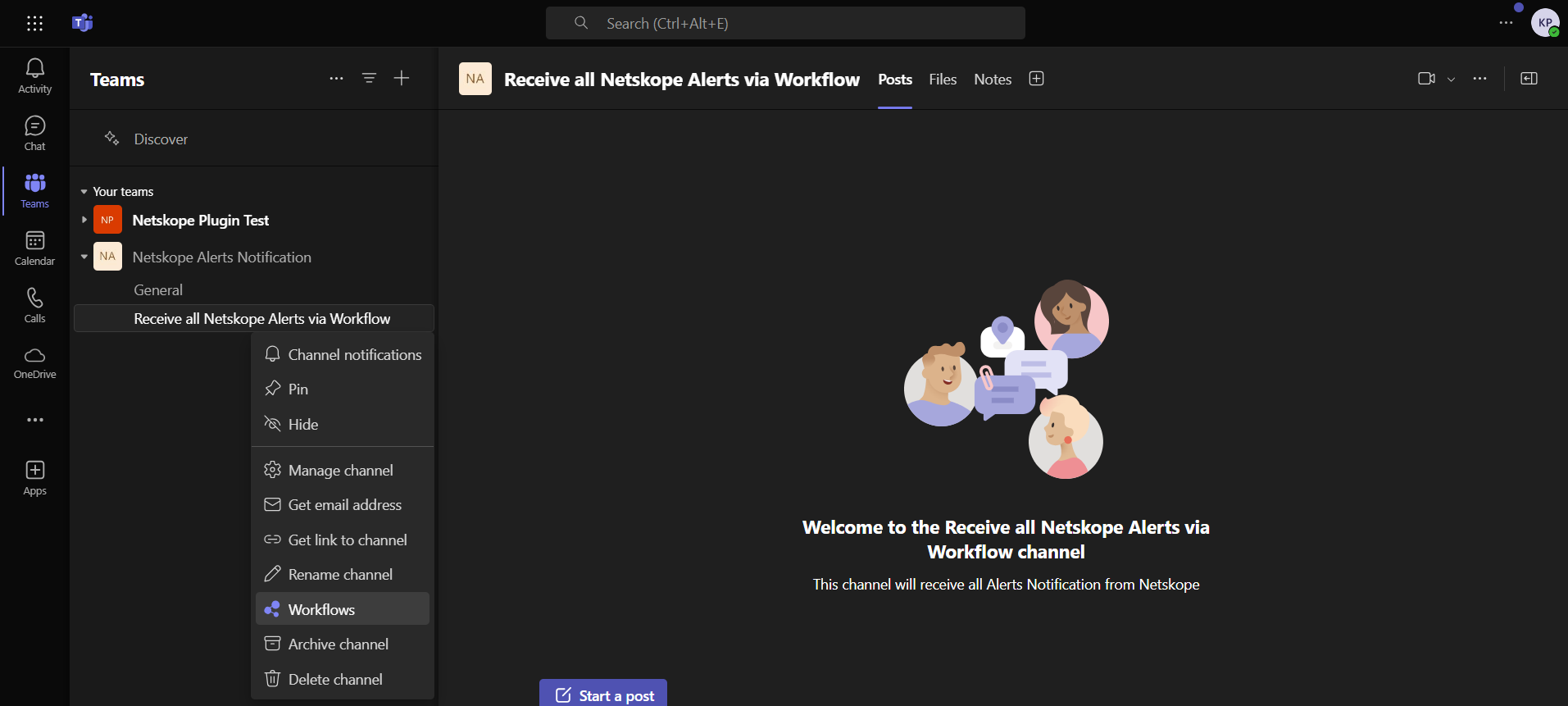This screenshot has width=1568, height=706.
Task: Select Get email address menu entry
Action: (343, 504)
